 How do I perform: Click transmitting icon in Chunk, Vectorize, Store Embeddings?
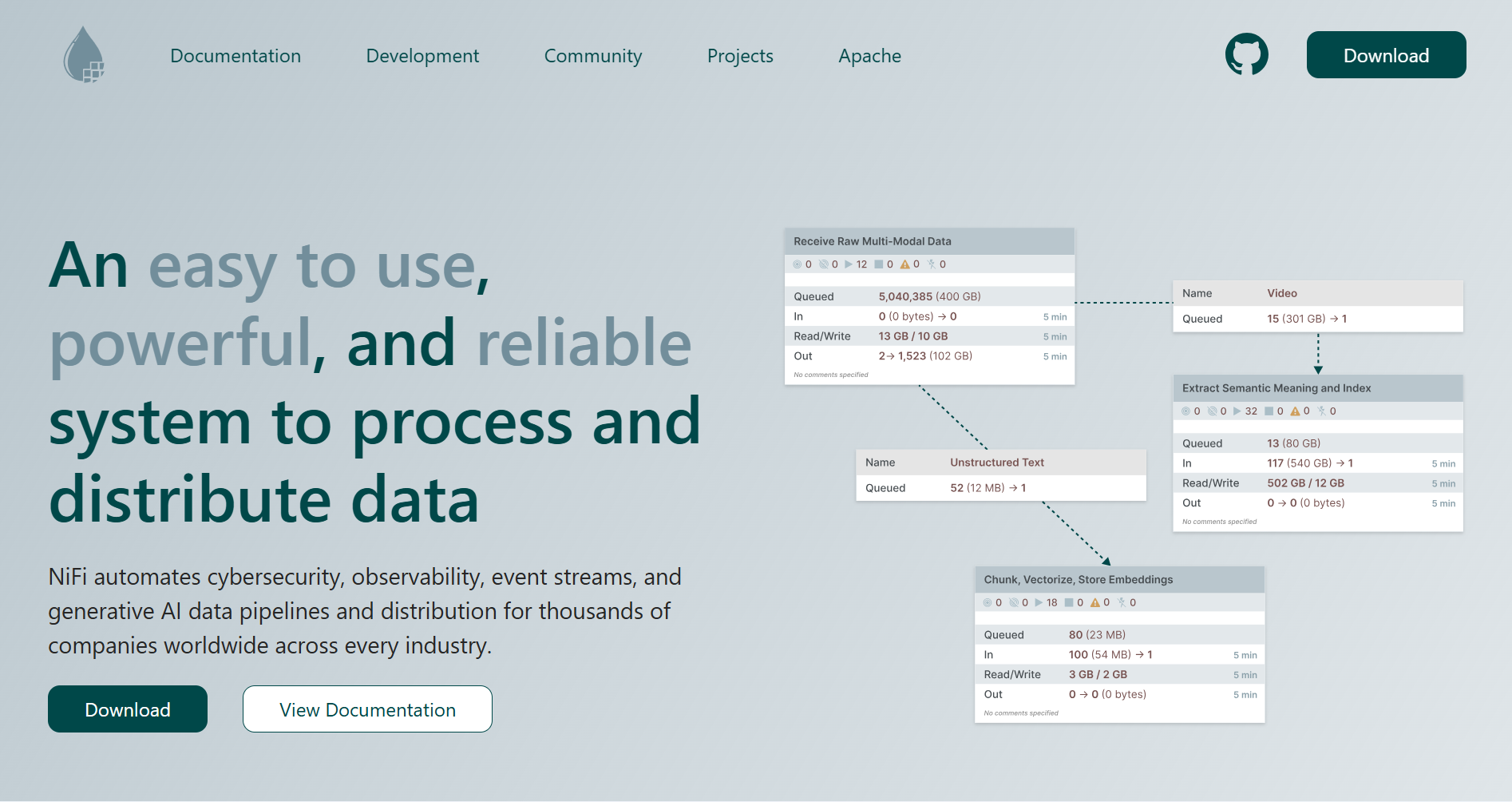pyautogui.click(x=988, y=603)
